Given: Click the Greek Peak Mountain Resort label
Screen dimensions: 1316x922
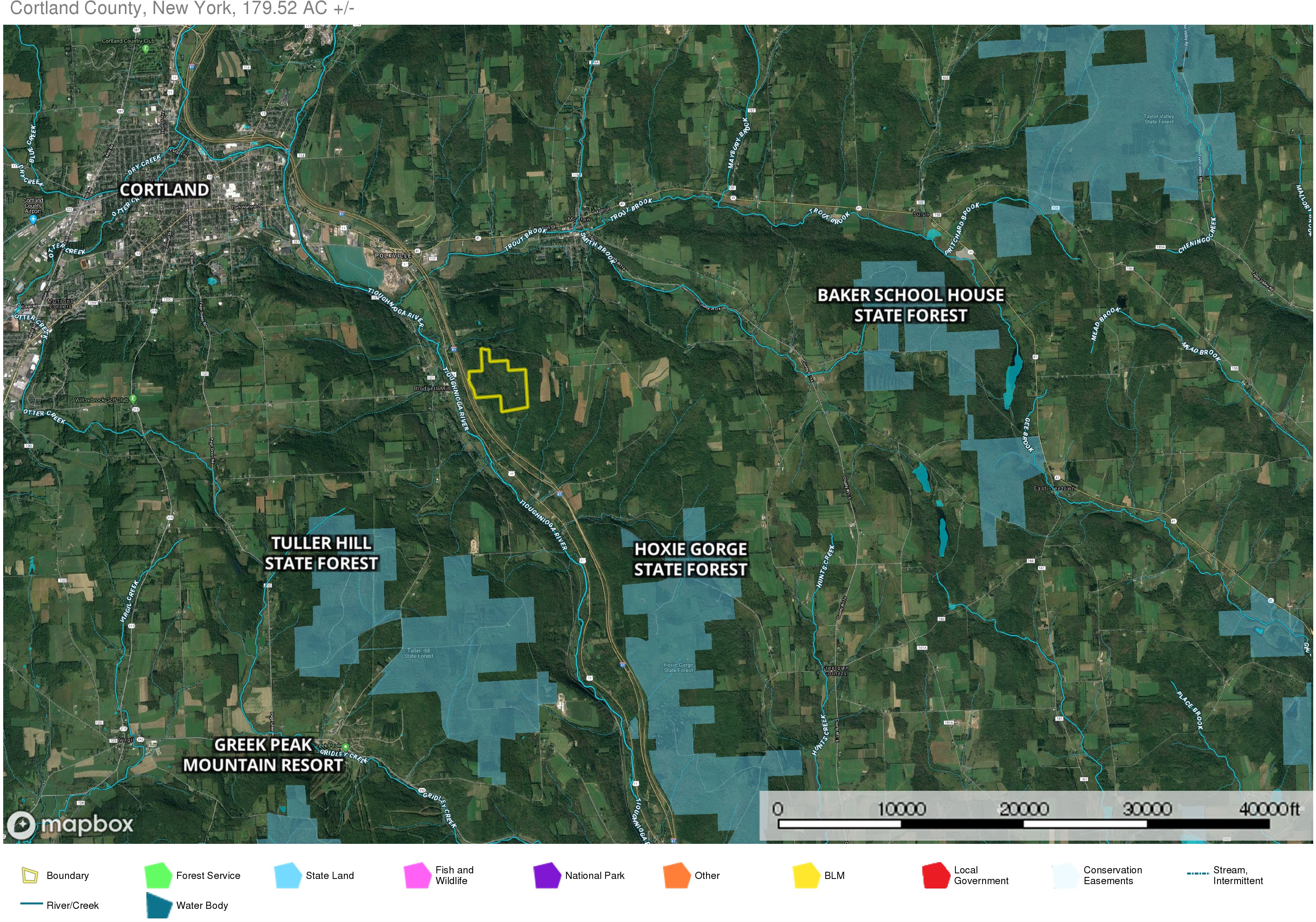Looking at the screenshot, I should coord(262,755).
